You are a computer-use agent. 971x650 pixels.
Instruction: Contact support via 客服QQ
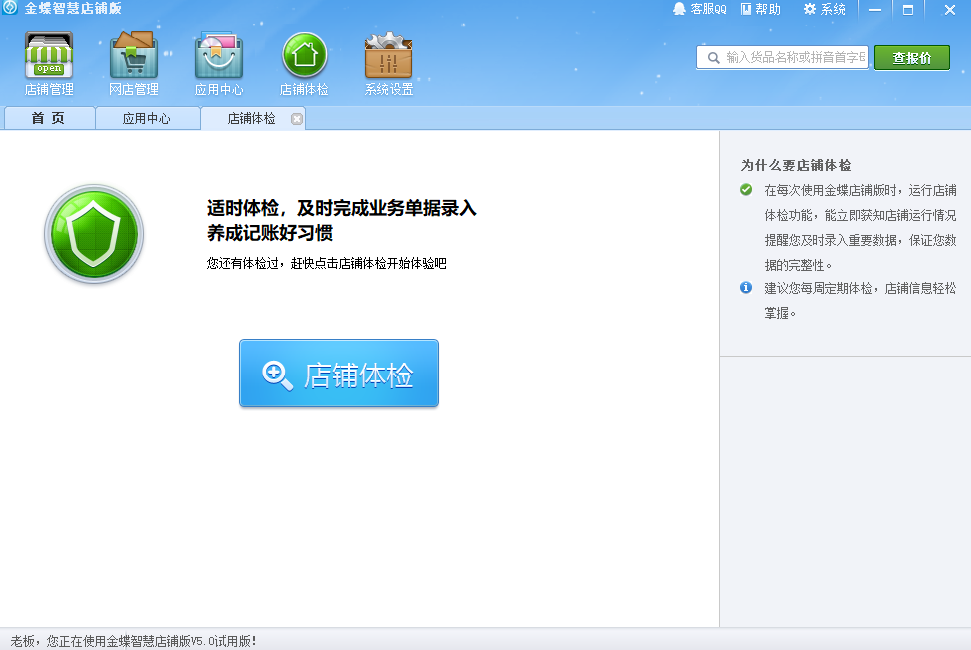[x=700, y=9]
